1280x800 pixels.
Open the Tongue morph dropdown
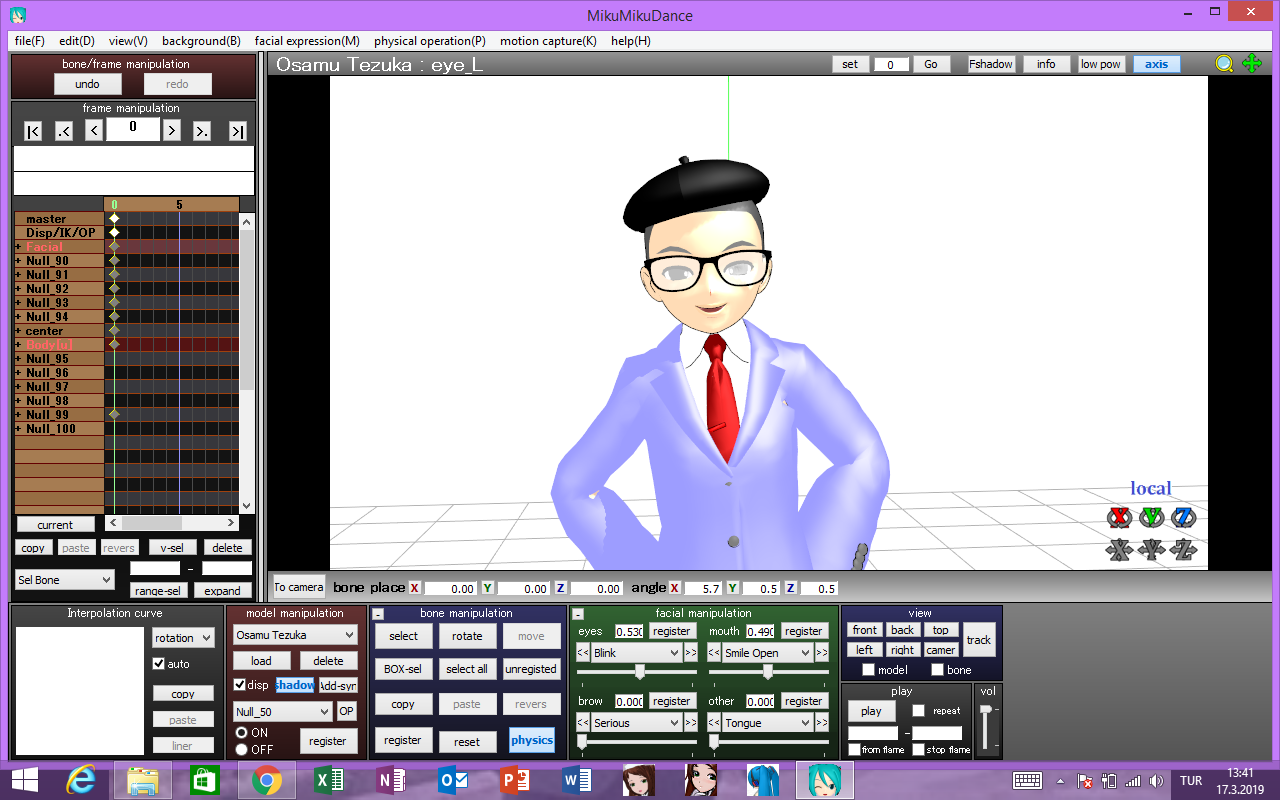[x=767, y=723]
